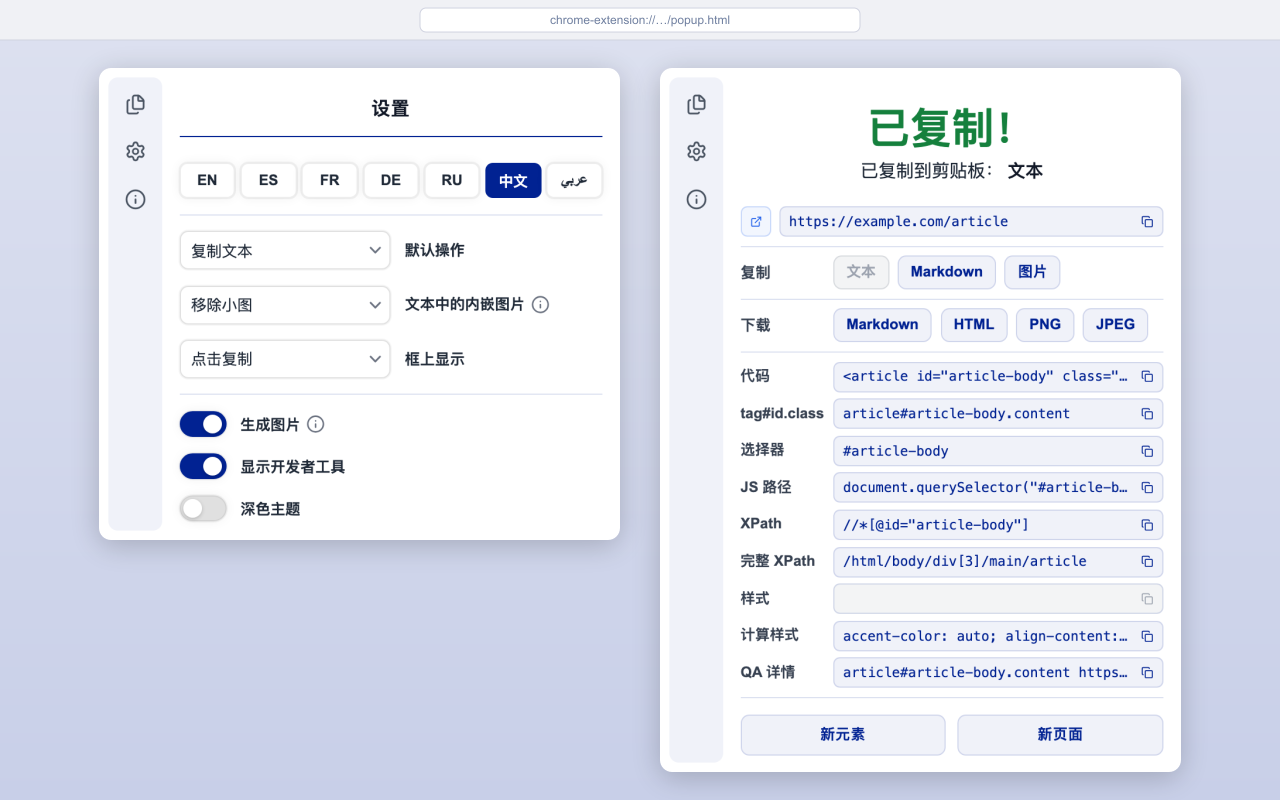The height and width of the screenshot is (800, 1280).
Task: Copy the 完整 XPath field value
Action: coord(1147,562)
